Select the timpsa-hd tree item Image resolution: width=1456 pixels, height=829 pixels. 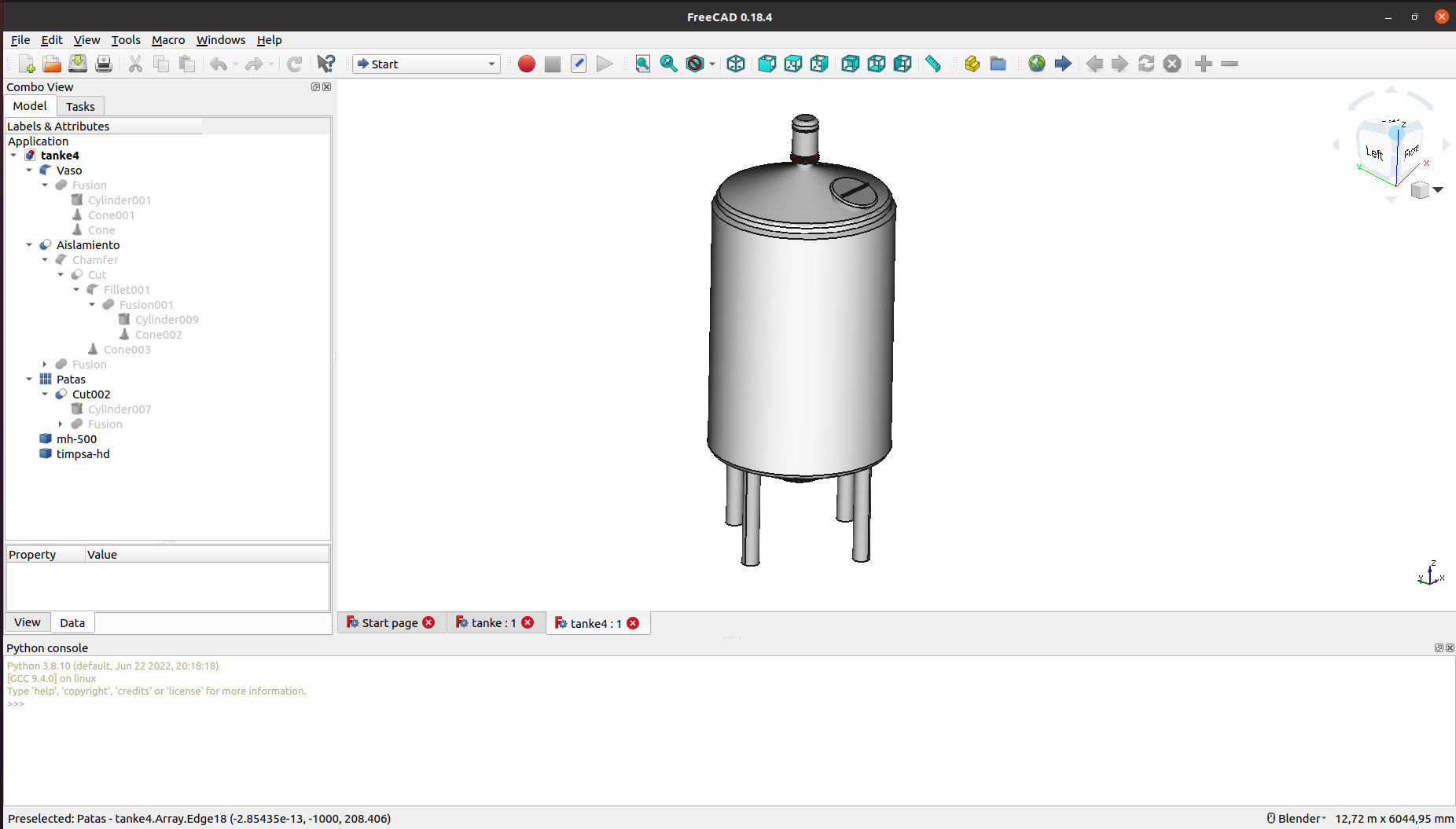point(83,454)
